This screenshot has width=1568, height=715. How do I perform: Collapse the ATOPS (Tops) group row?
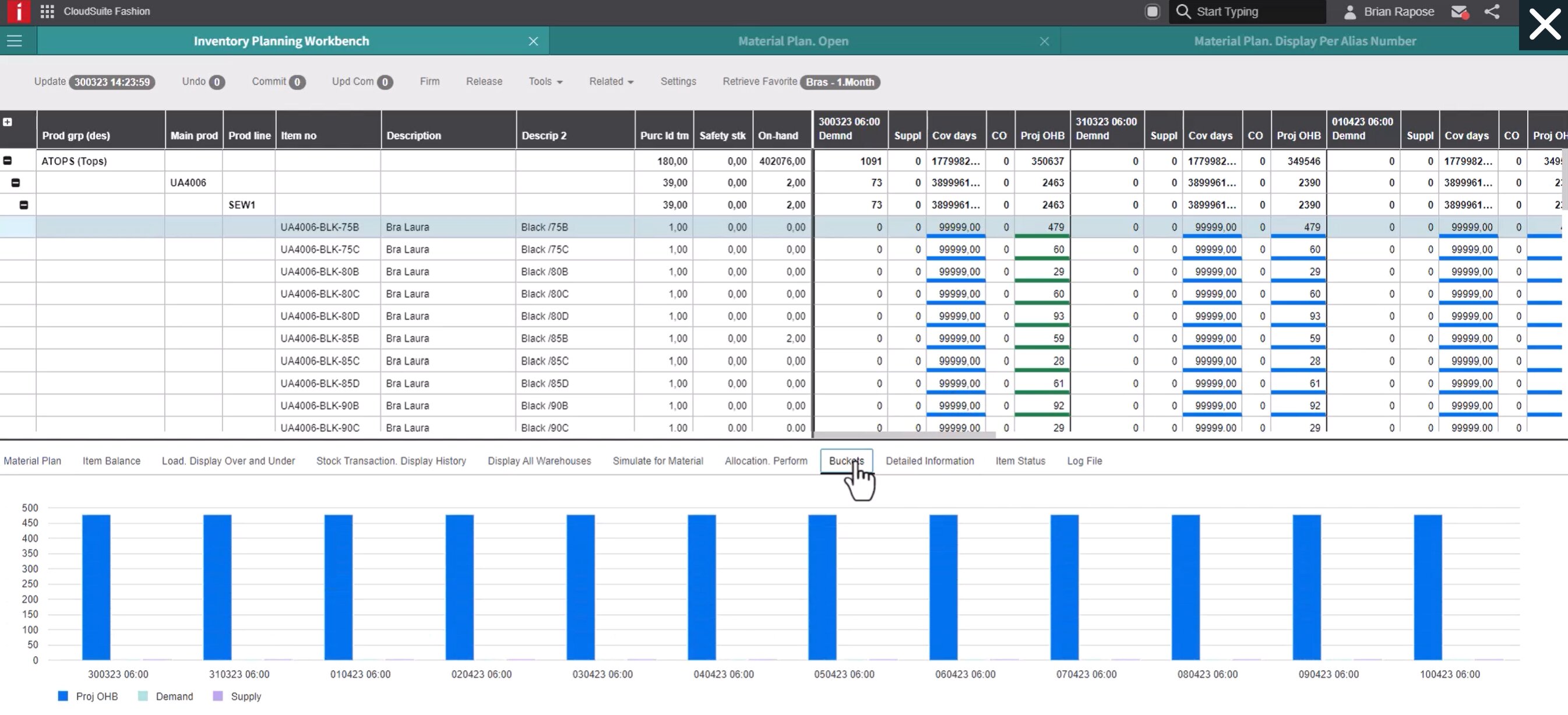point(8,161)
